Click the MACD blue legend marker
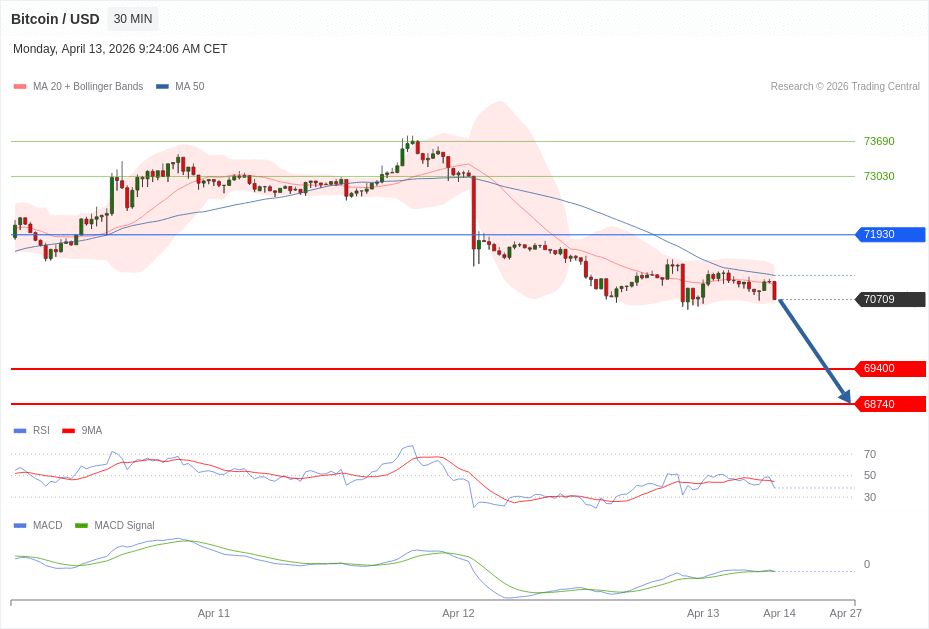 tap(20, 526)
